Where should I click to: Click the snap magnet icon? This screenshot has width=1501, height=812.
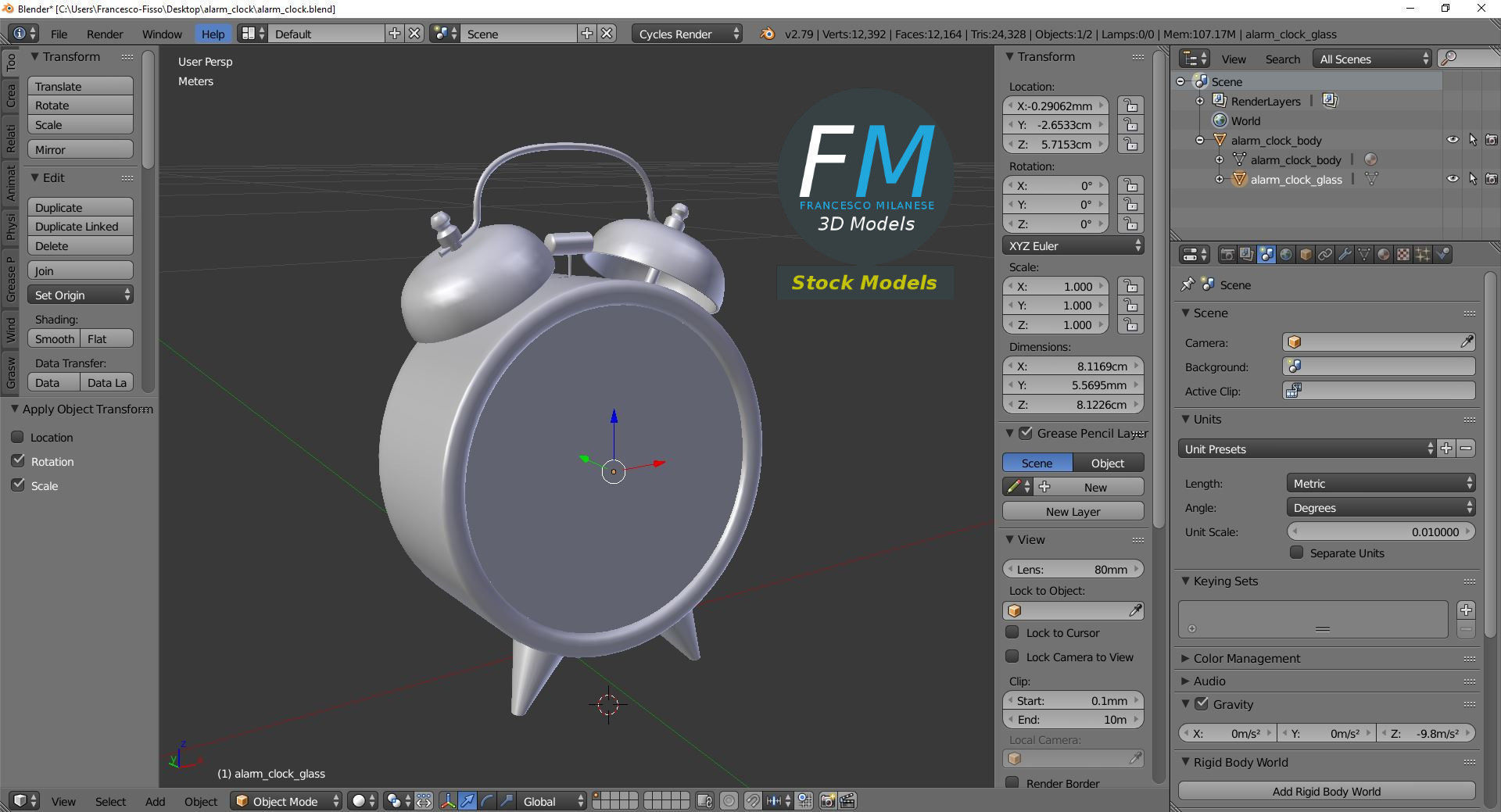click(x=752, y=801)
